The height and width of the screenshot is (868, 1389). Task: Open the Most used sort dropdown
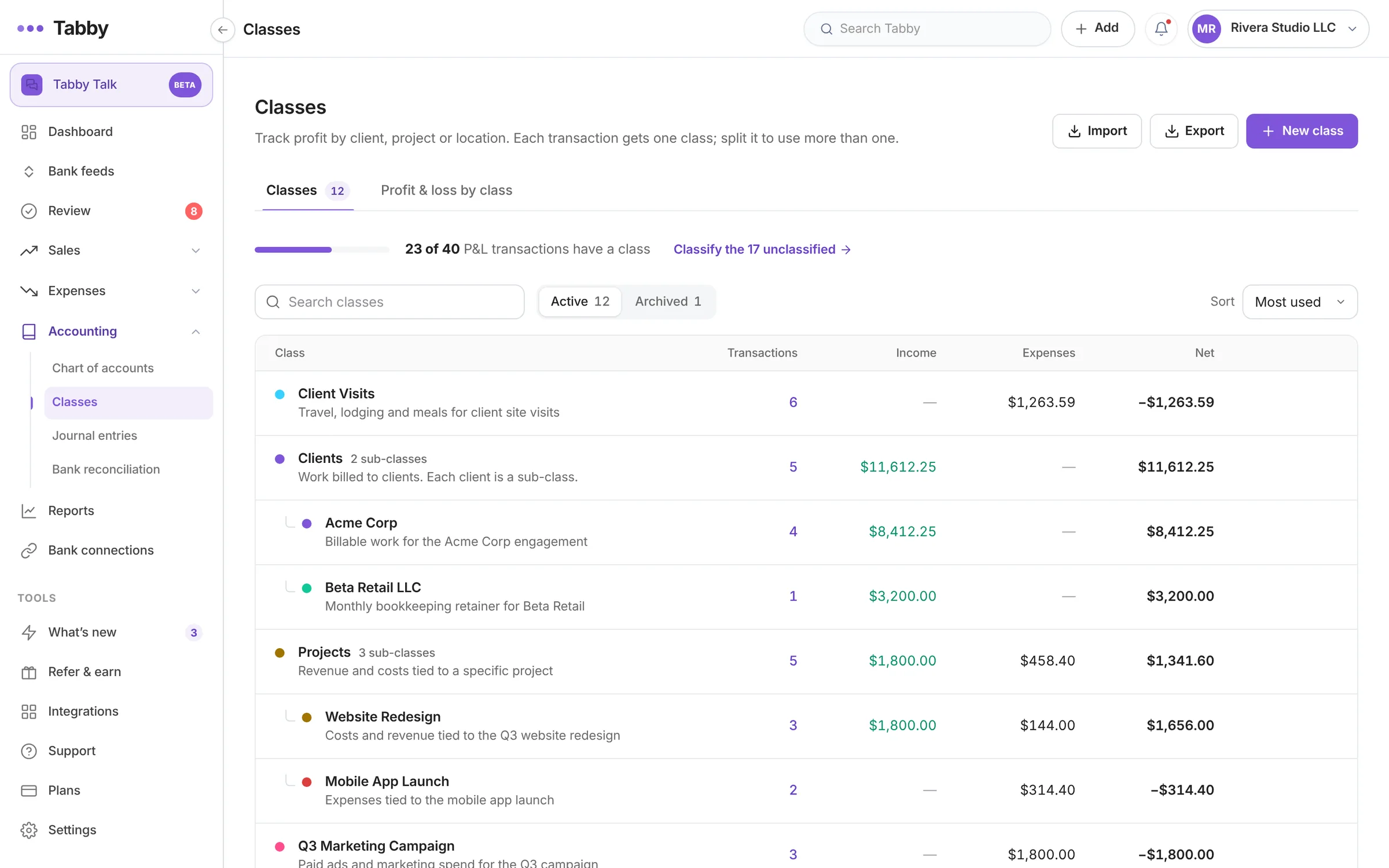click(1300, 301)
